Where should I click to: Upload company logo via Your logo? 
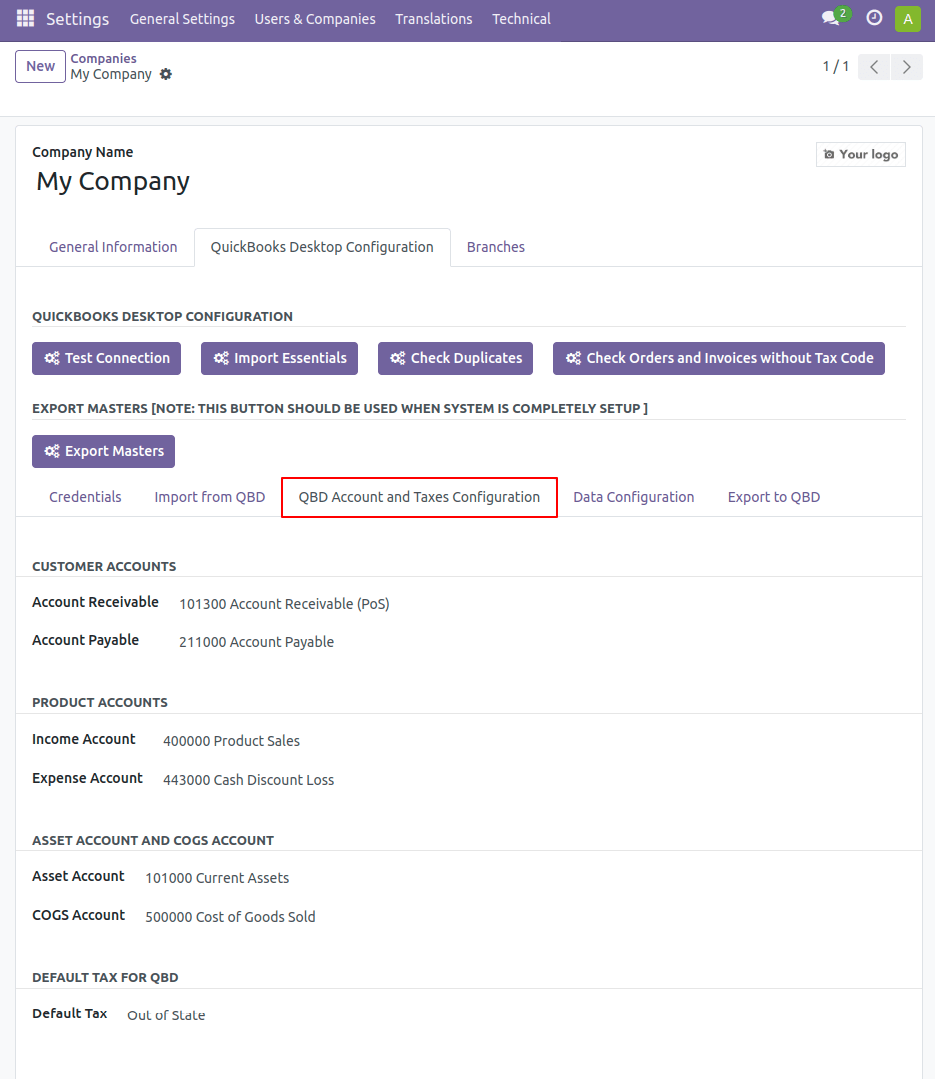point(861,154)
